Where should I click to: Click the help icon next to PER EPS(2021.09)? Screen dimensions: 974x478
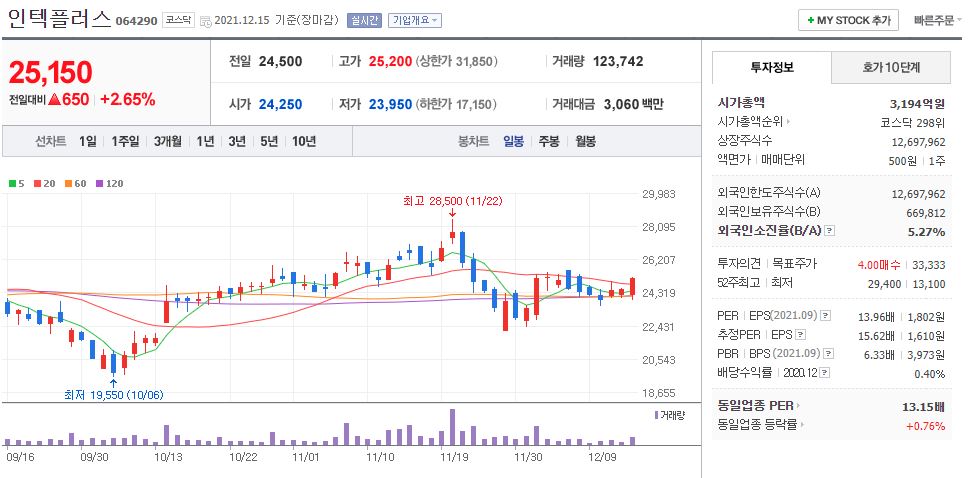coord(826,316)
